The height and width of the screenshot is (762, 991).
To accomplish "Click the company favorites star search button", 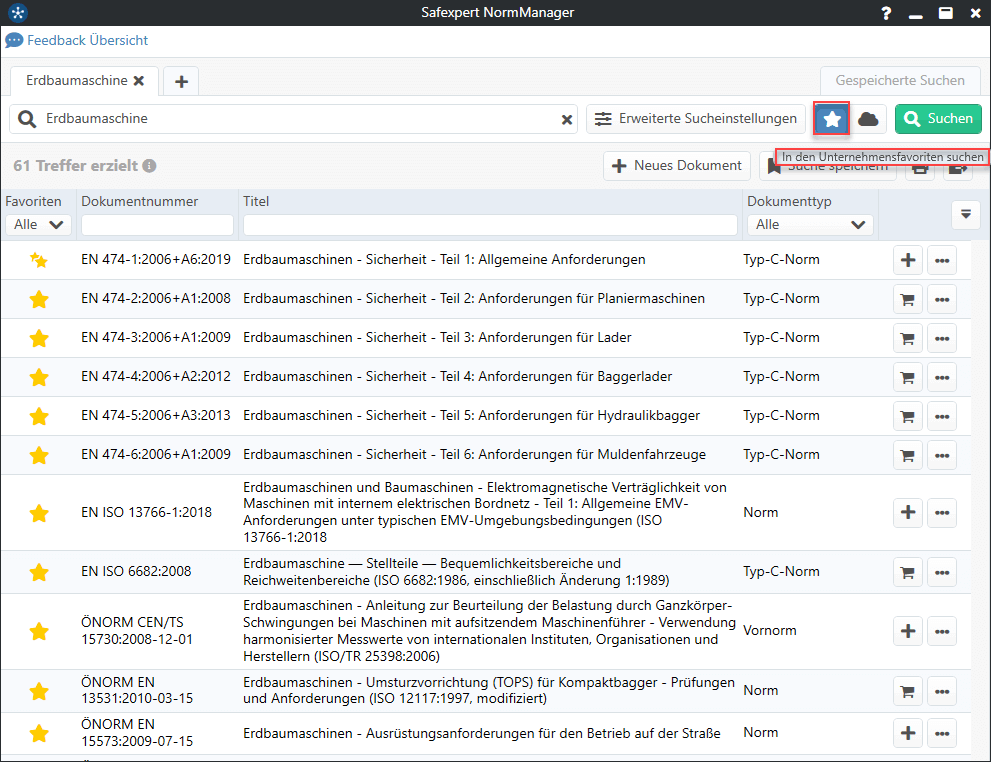I will pos(832,119).
